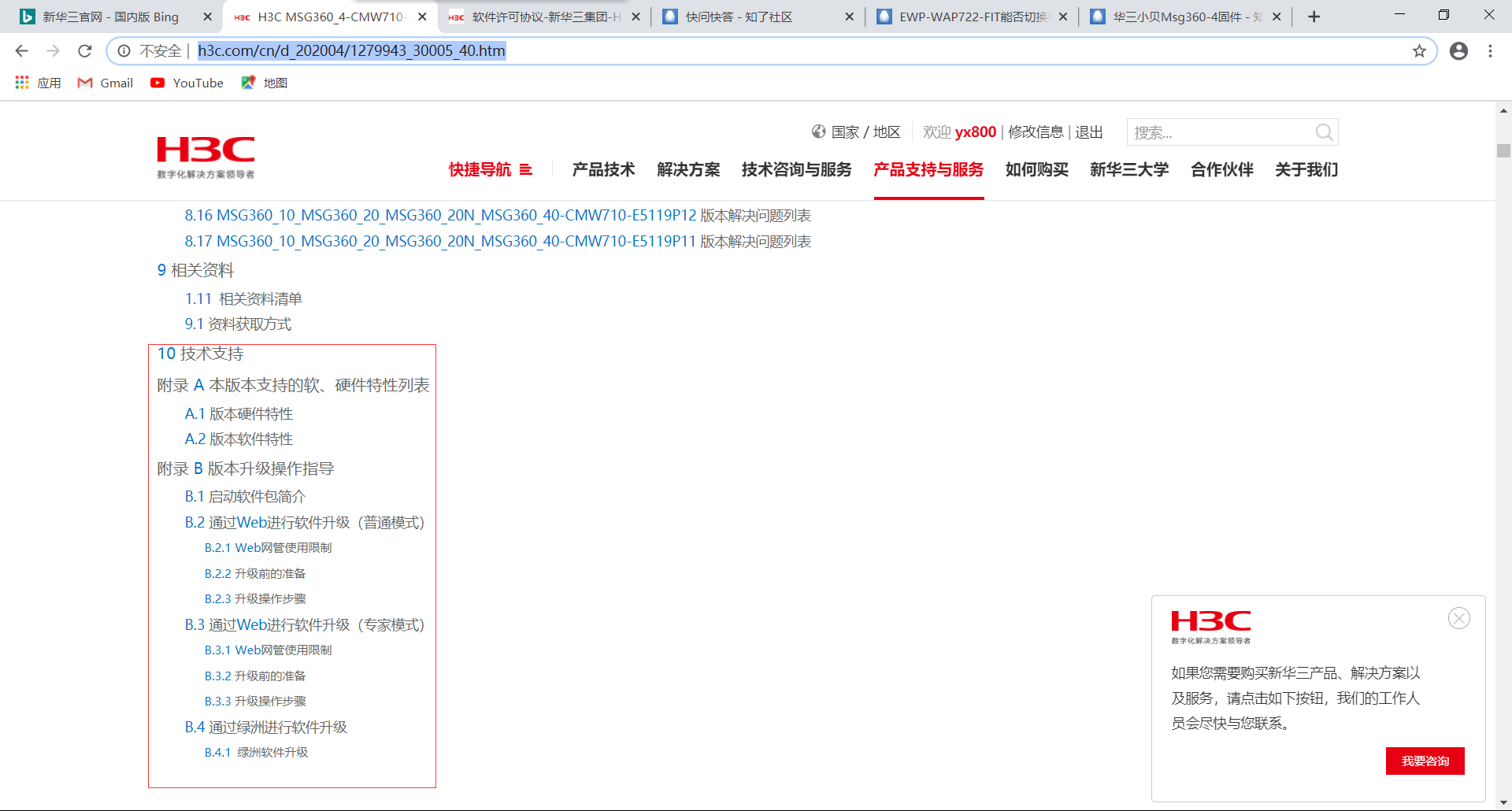1512x811 pixels.
Task: Open 附录 B 版本升级操作指导
Action: 245,468
